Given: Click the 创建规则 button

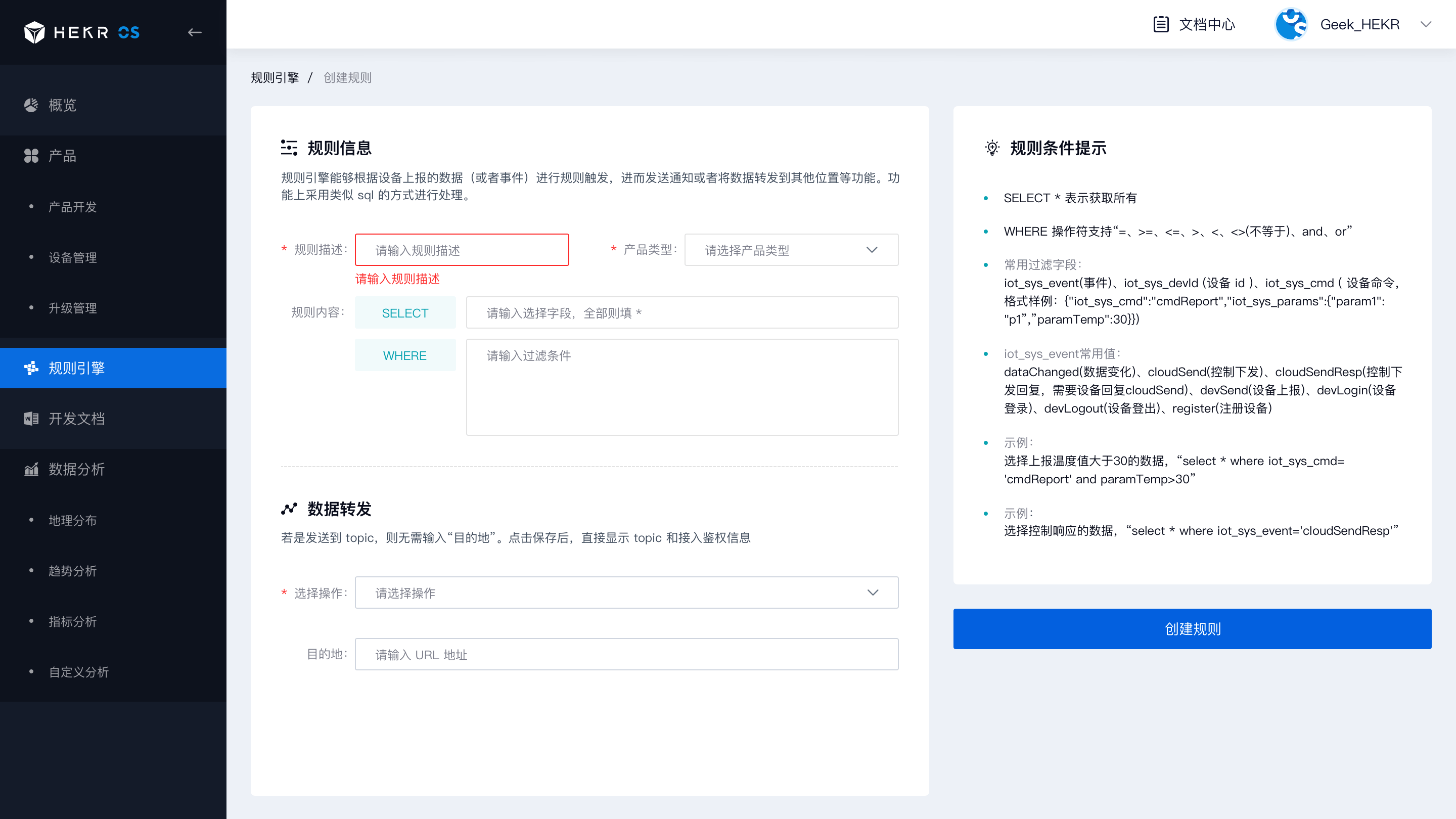Looking at the screenshot, I should (x=1193, y=628).
